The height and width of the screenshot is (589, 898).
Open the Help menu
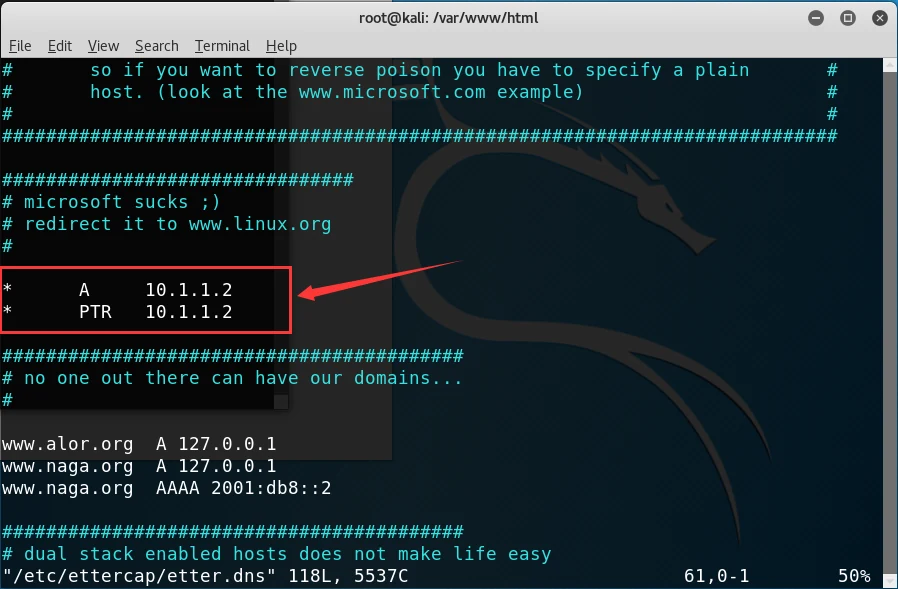[281, 46]
